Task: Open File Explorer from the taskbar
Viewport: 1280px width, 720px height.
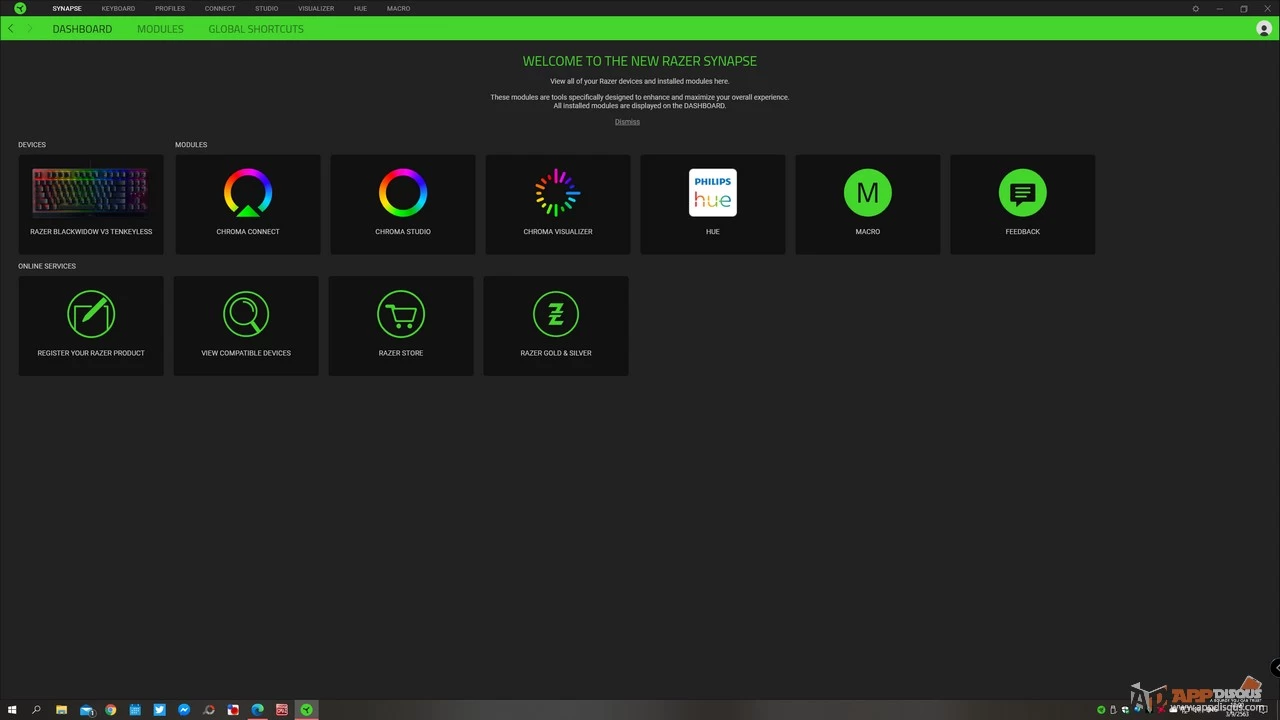Action: tap(61, 710)
